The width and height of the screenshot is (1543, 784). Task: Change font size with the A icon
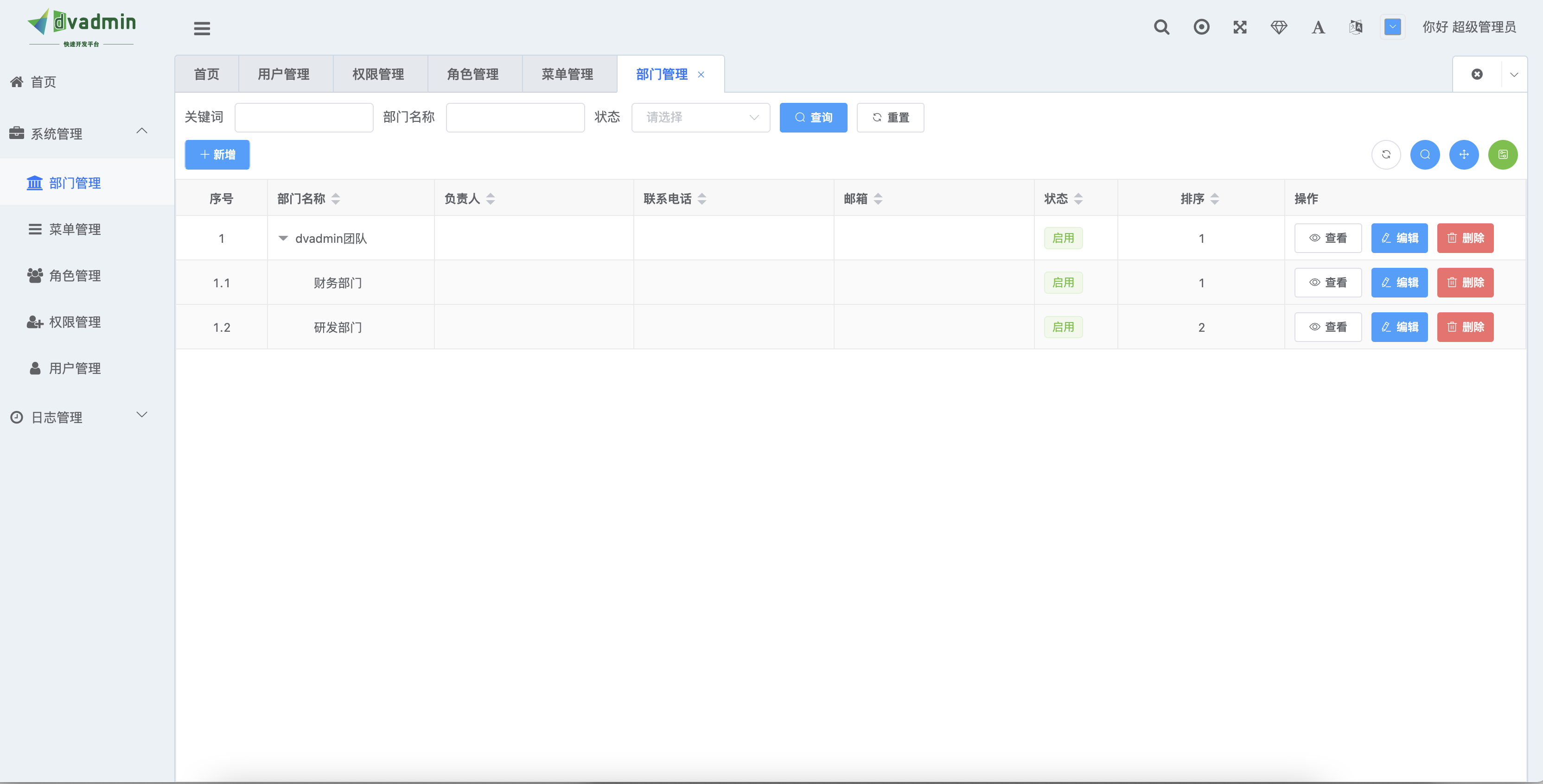(1318, 27)
